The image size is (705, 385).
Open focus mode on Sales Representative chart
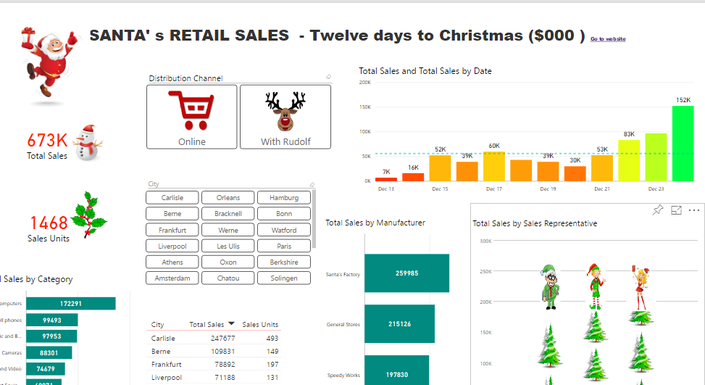pos(676,210)
